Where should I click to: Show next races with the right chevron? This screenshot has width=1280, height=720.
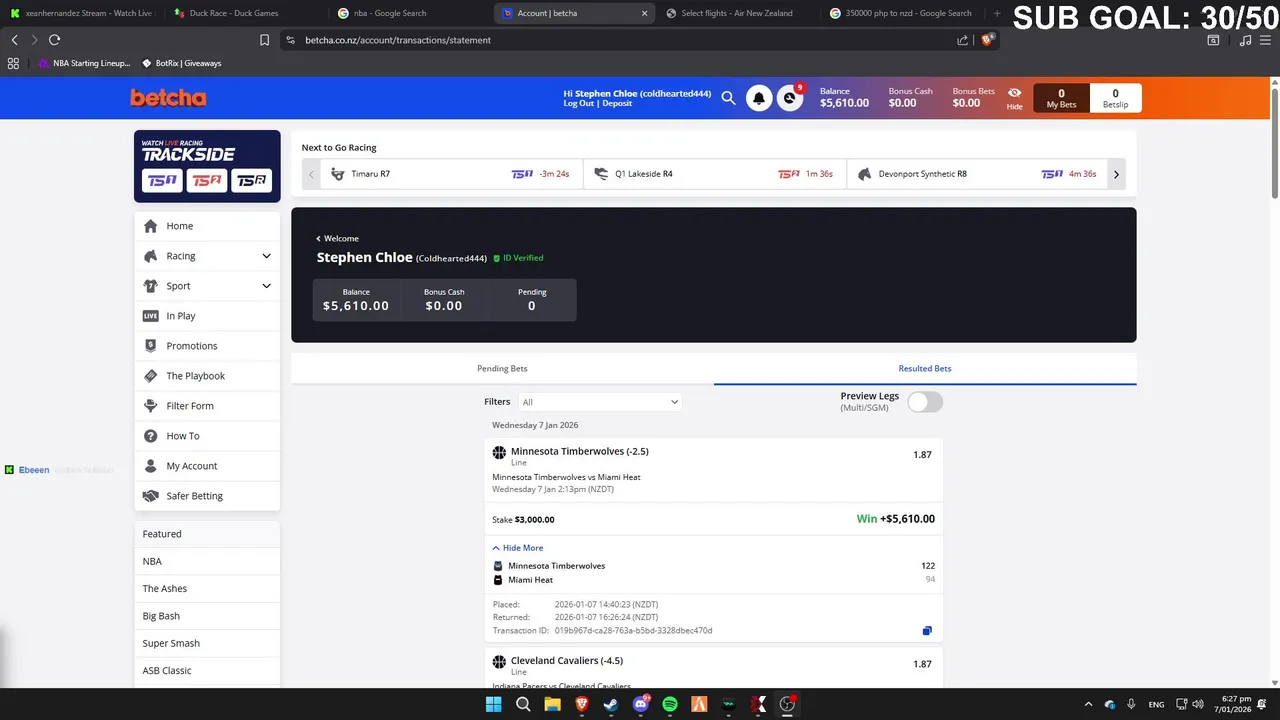pos(1116,174)
